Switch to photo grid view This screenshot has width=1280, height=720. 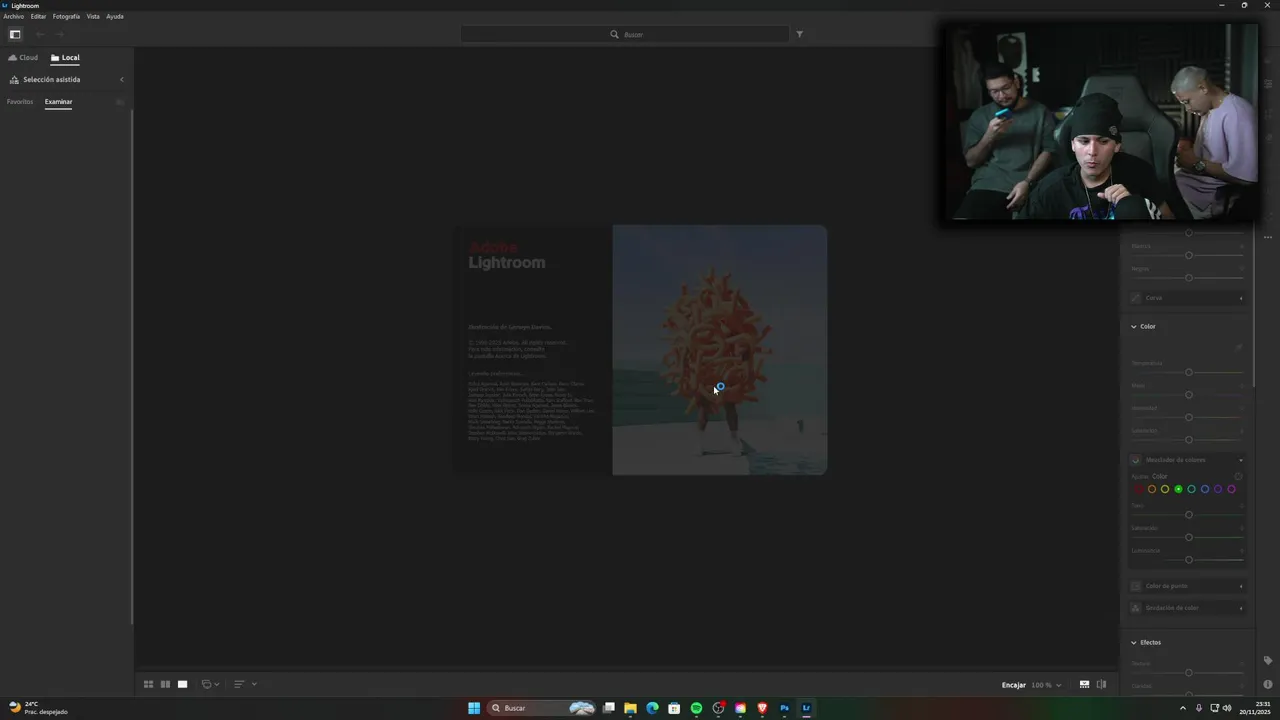point(148,684)
